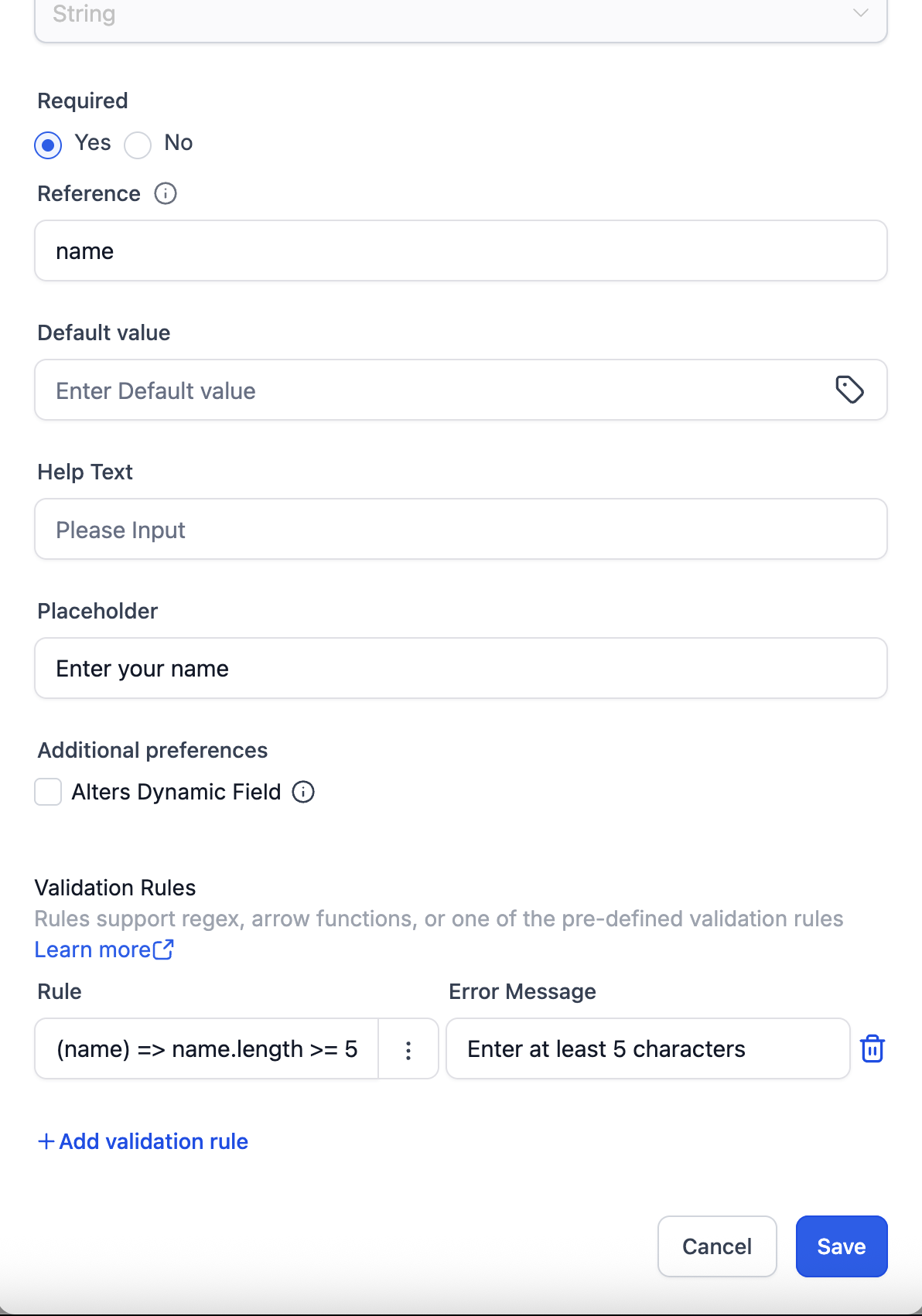The height and width of the screenshot is (1316, 922).
Task: Click the Alters Dynamic Field info icon
Action: (303, 792)
